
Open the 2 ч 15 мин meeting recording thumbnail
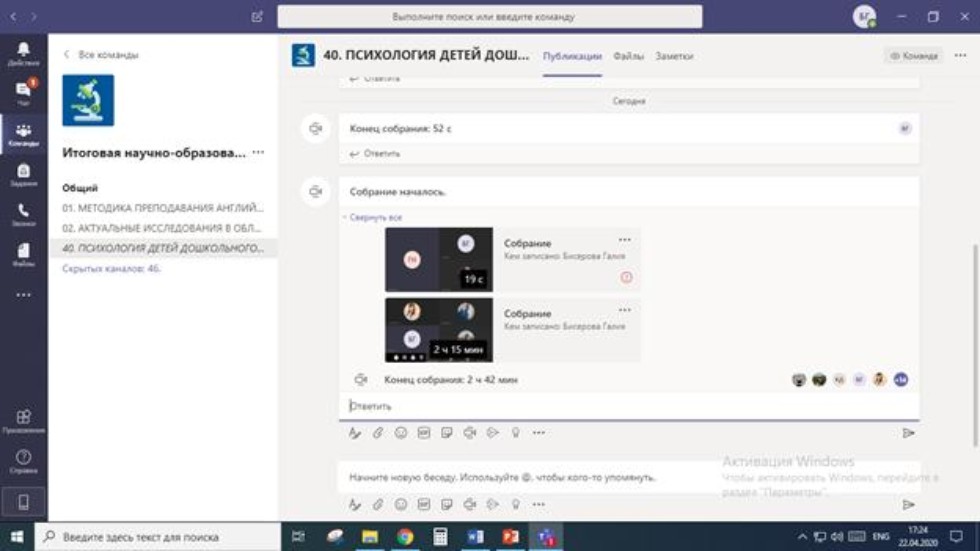438,330
